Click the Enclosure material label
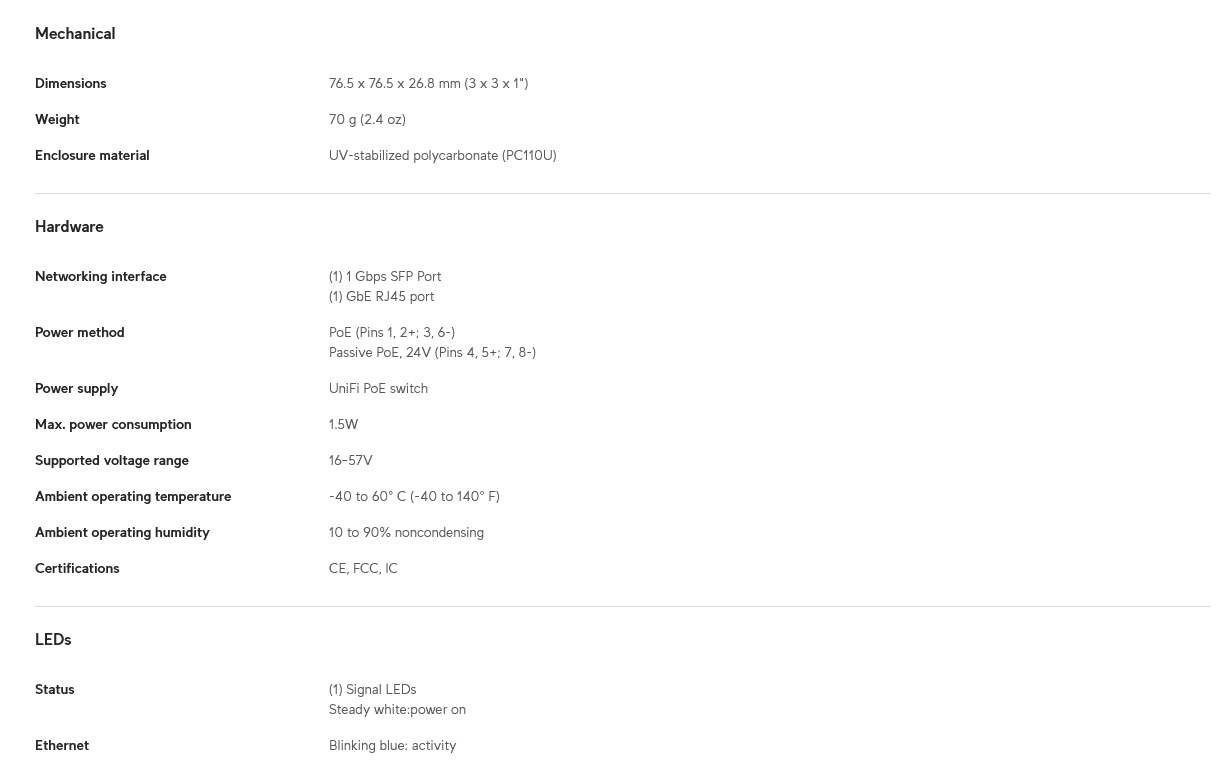Image resolution: width=1229 pixels, height=782 pixels. [x=92, y=156]
